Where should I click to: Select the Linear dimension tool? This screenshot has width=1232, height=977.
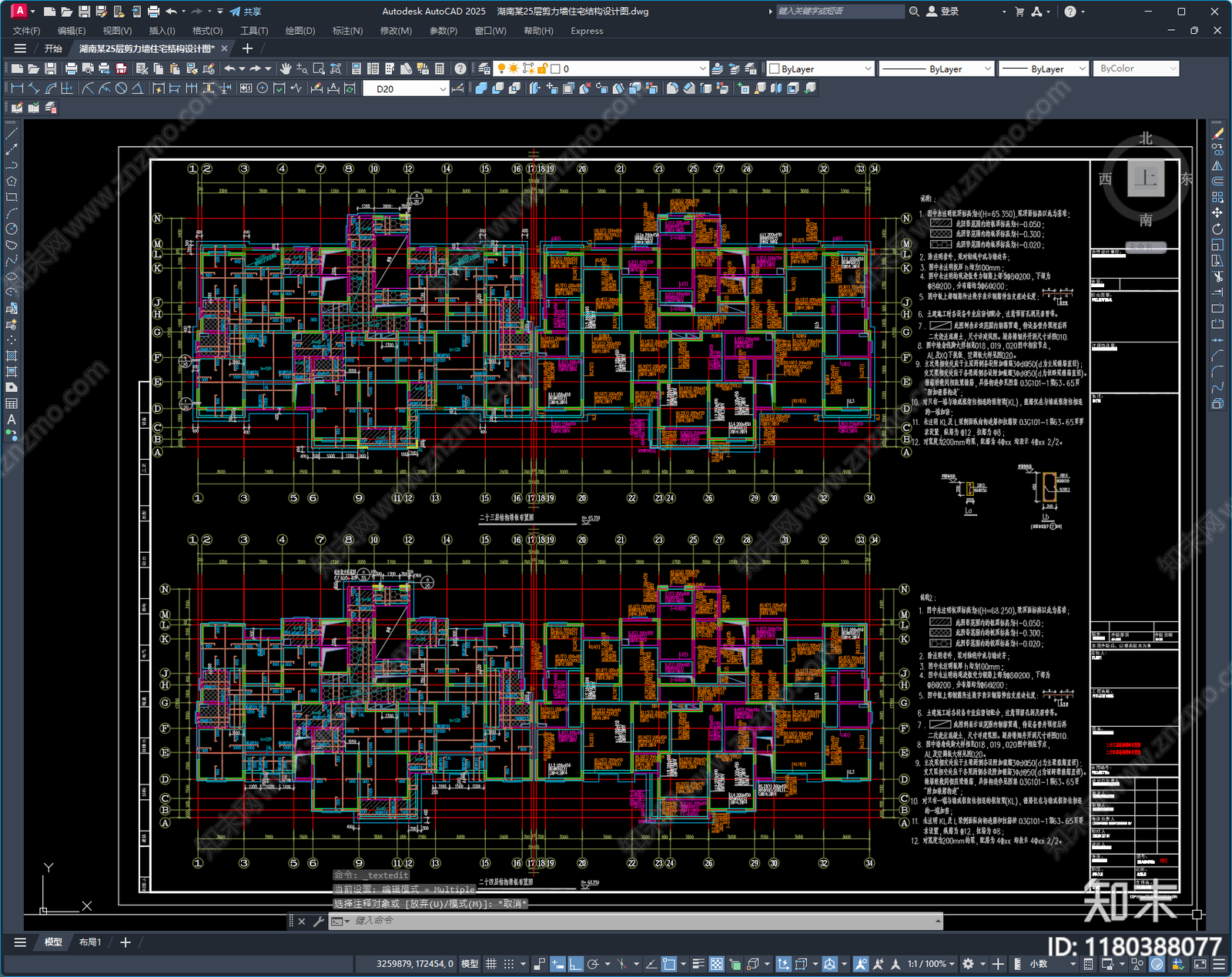[x=17, y=89]
